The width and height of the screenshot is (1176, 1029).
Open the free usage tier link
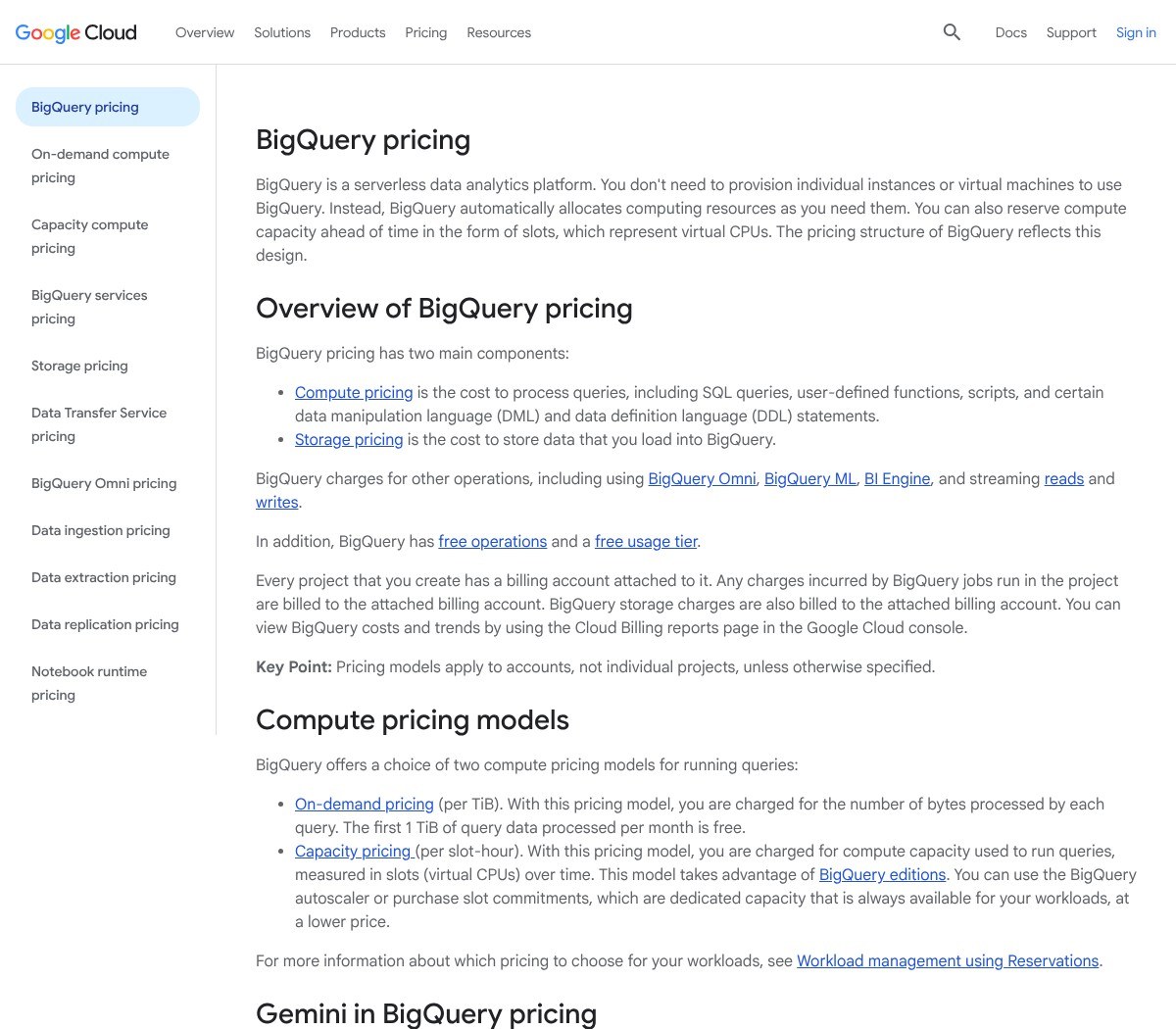click(646, 541)
